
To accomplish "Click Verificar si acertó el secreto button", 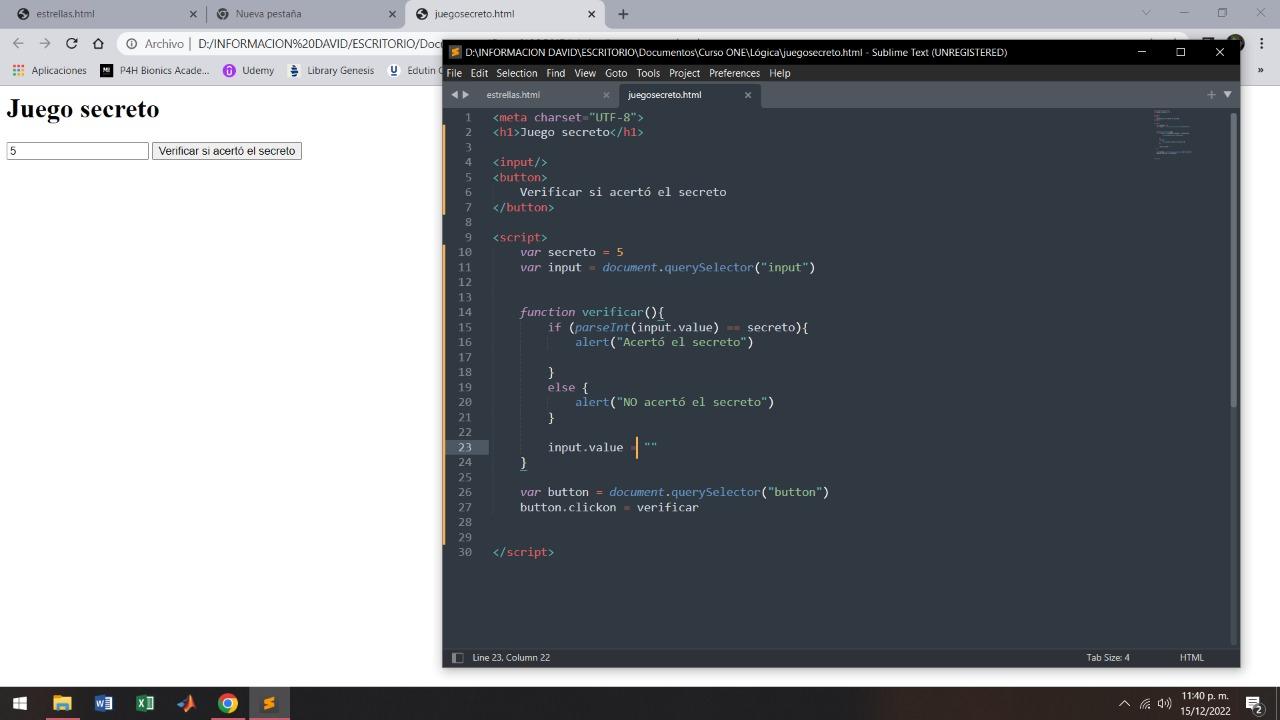I will 227,151.
